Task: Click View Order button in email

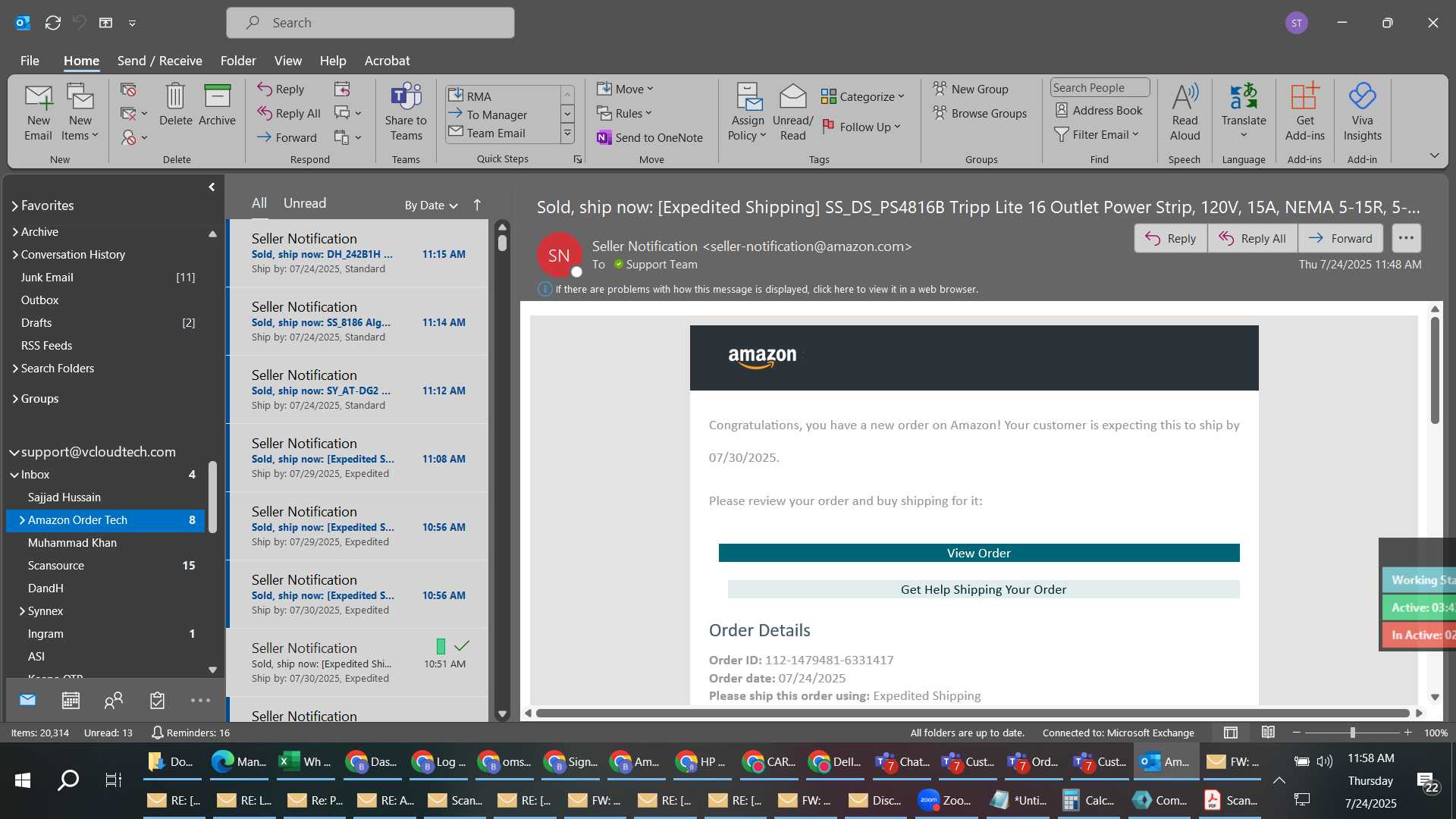Action: point(978,553)
